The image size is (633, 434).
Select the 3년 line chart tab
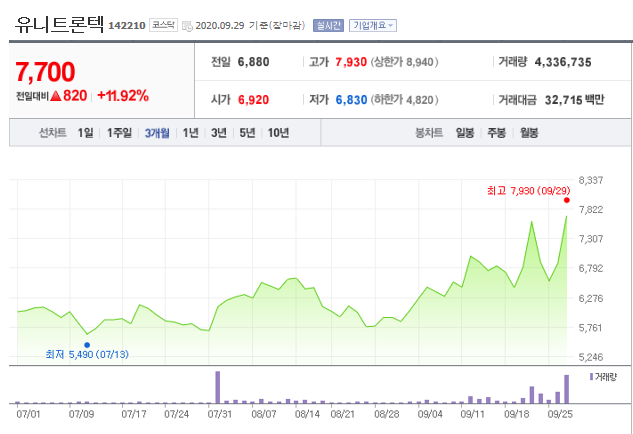coord(219,132)
